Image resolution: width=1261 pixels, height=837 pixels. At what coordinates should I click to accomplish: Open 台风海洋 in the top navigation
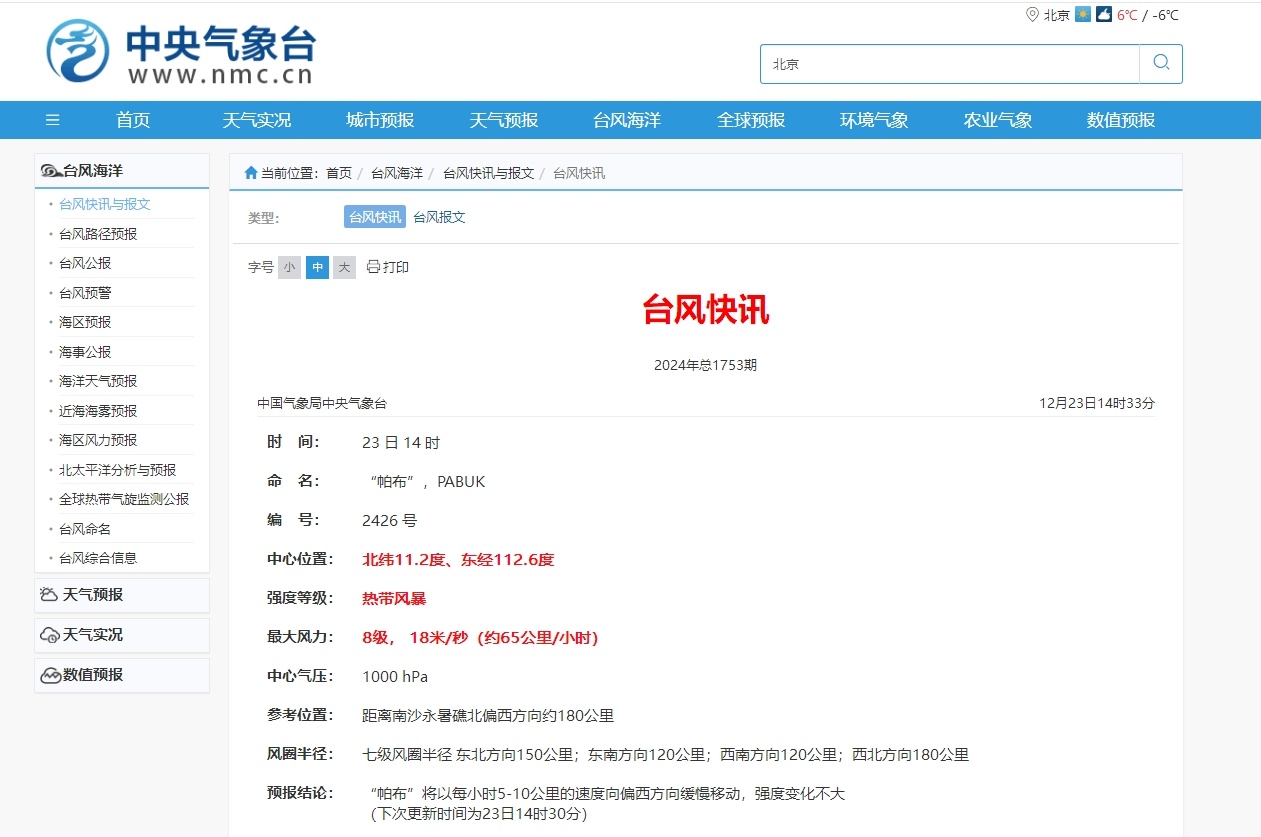coord(627,120)
